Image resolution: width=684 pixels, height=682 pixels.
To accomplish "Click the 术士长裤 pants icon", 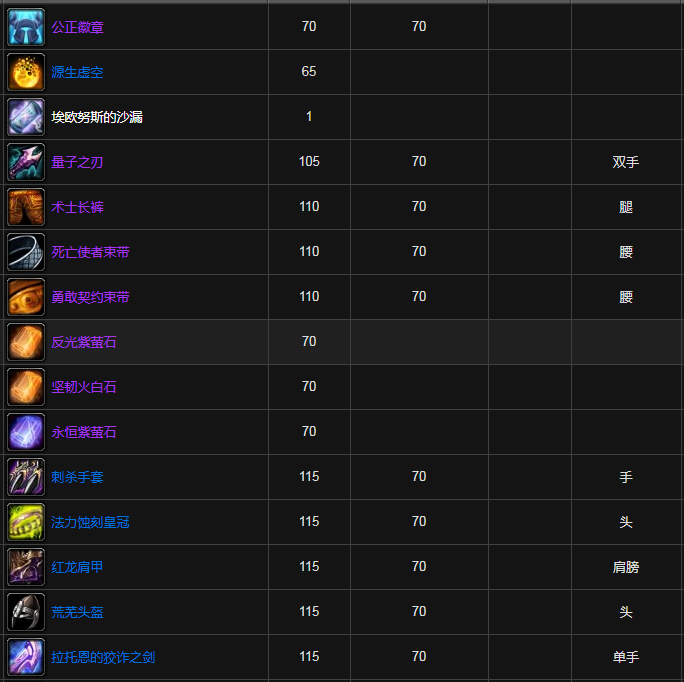I will click(26, 207).
